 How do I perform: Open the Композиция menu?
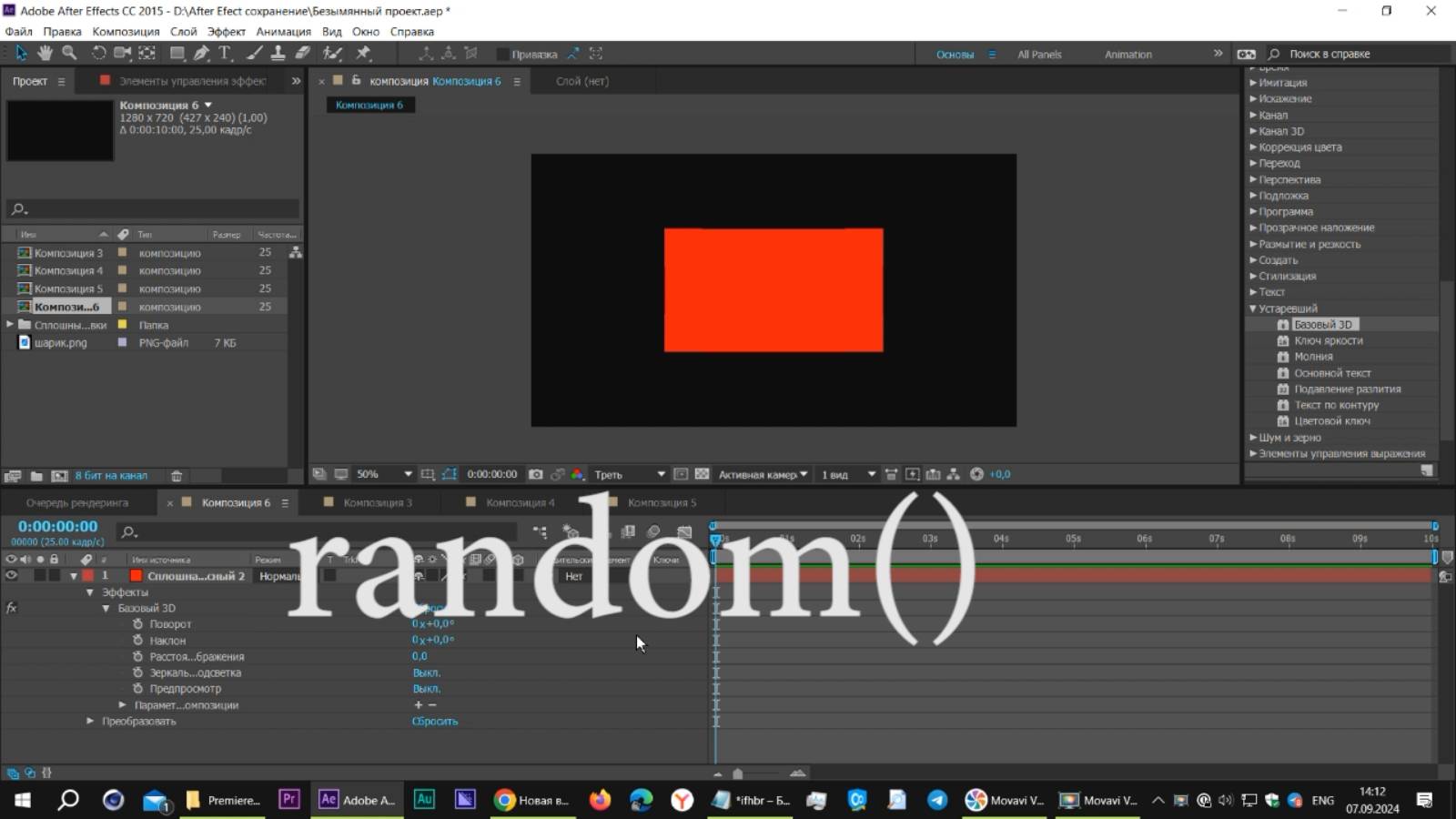(126, 31)
